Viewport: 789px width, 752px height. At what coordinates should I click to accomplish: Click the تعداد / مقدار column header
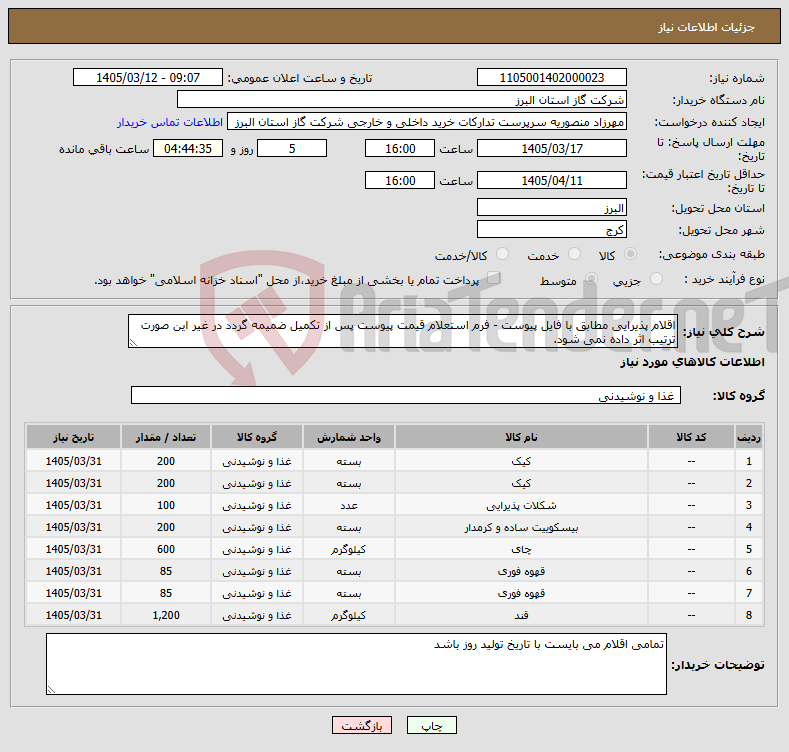tap(166, 437)
